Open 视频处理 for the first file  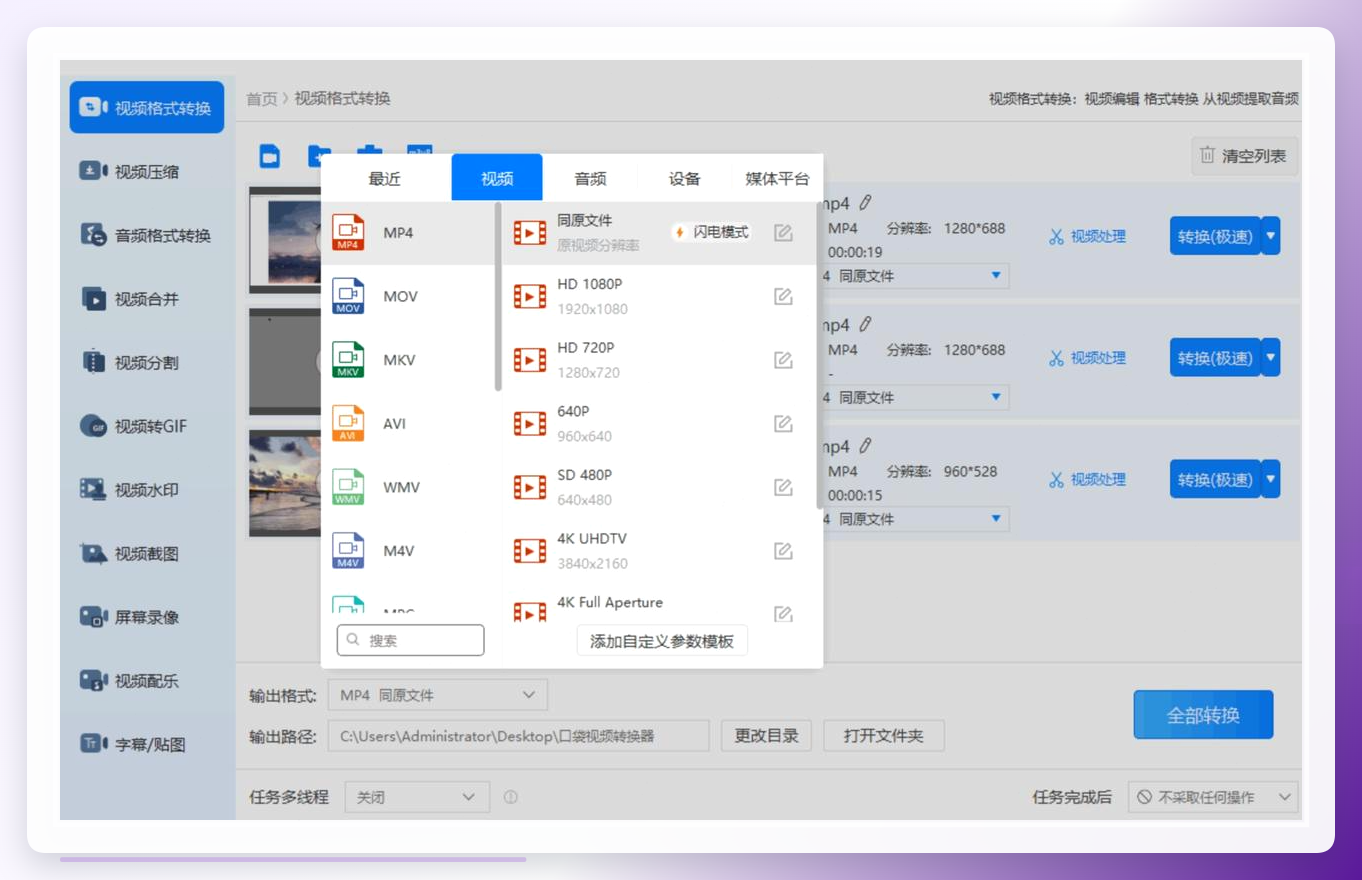[x=1087, y=236]
